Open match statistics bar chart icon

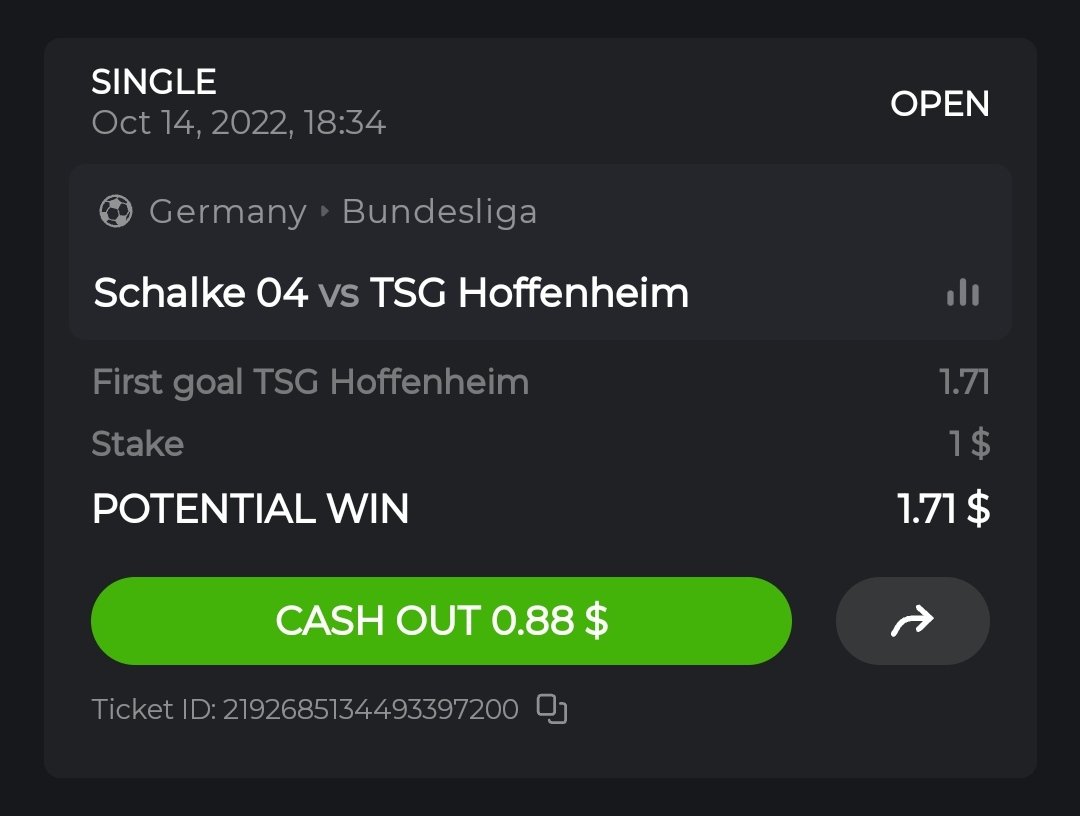[962, 293]
